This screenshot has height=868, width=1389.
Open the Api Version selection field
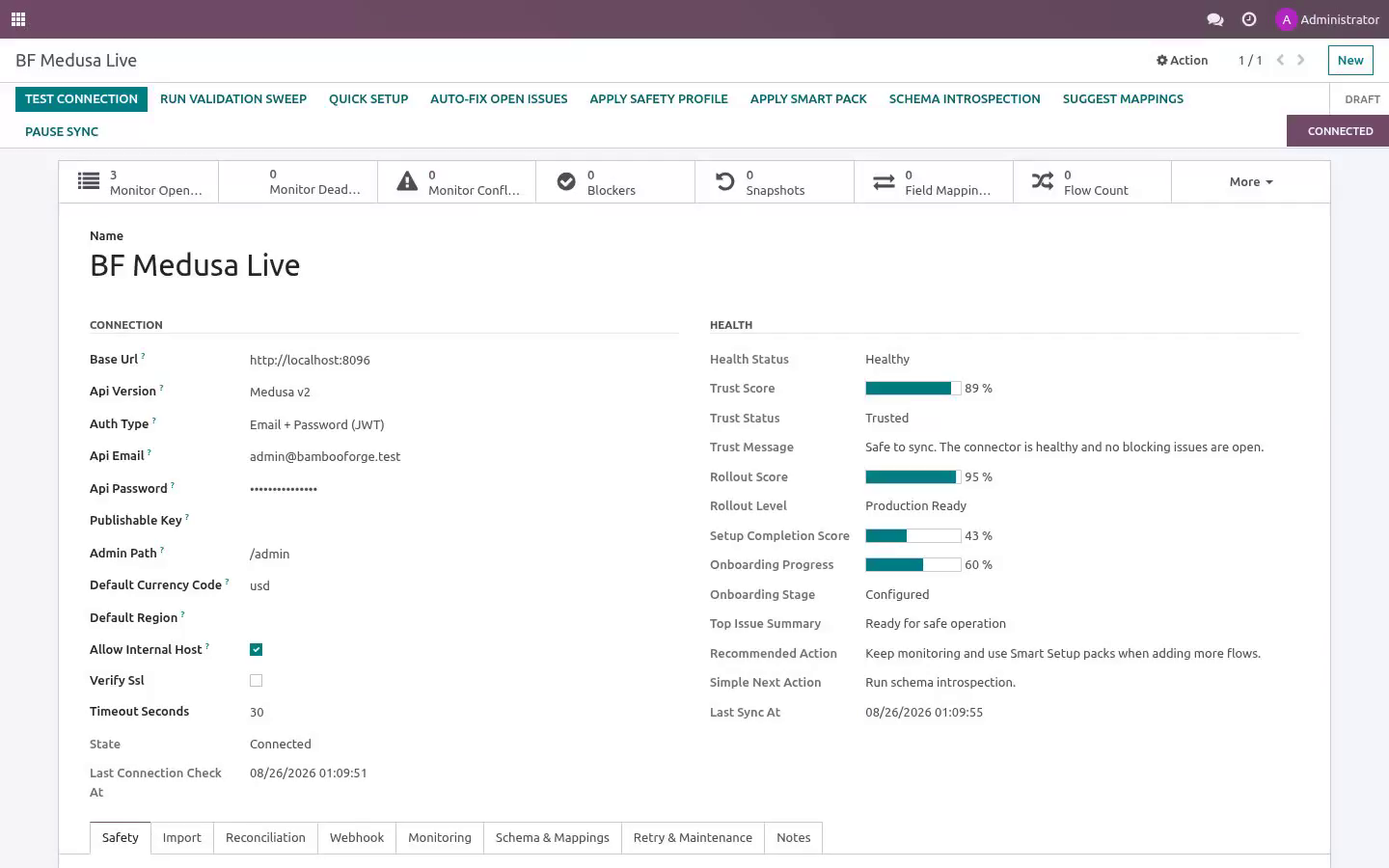463,392
